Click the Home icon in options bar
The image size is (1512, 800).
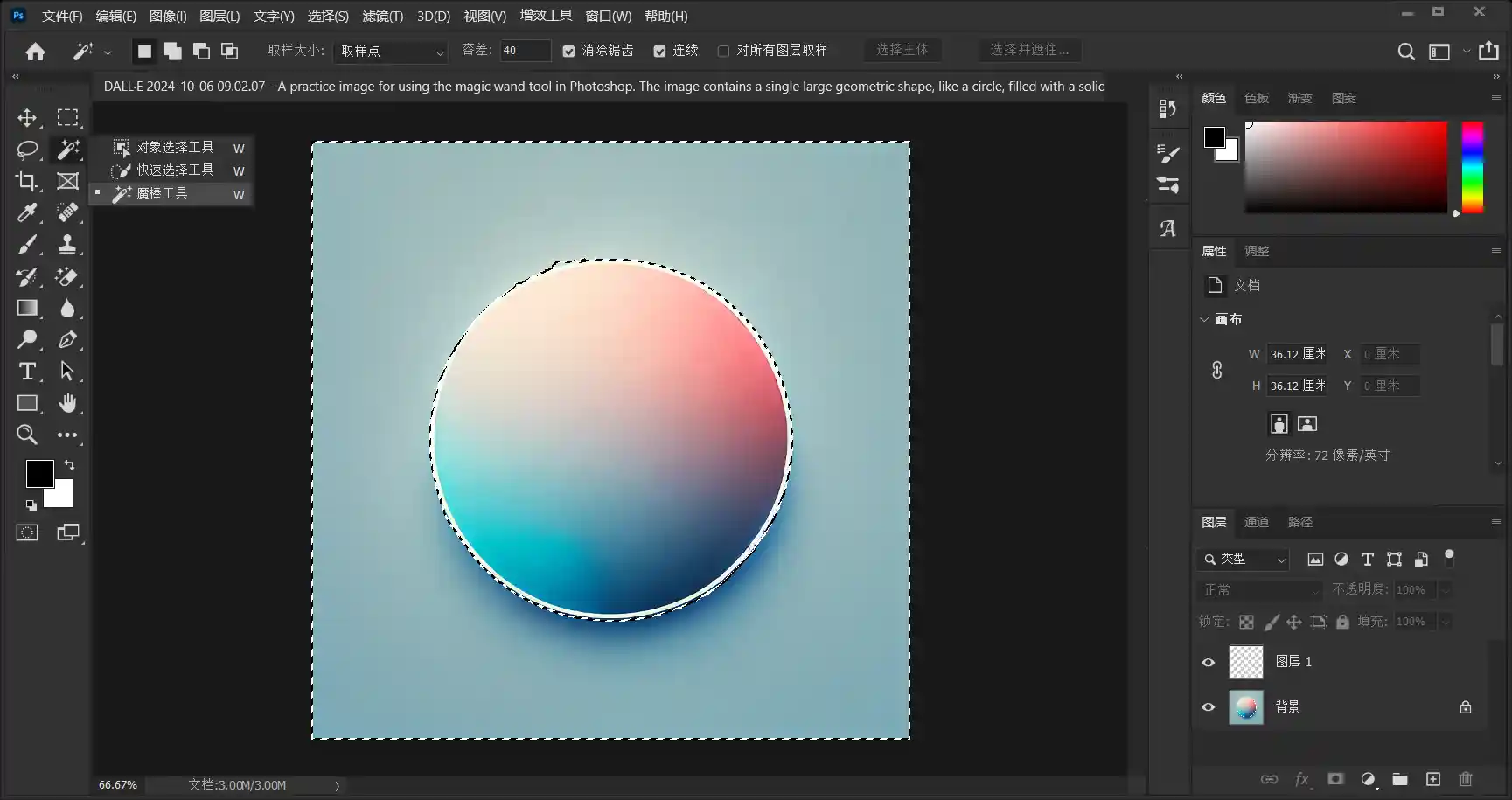click(x=35, y=52)
